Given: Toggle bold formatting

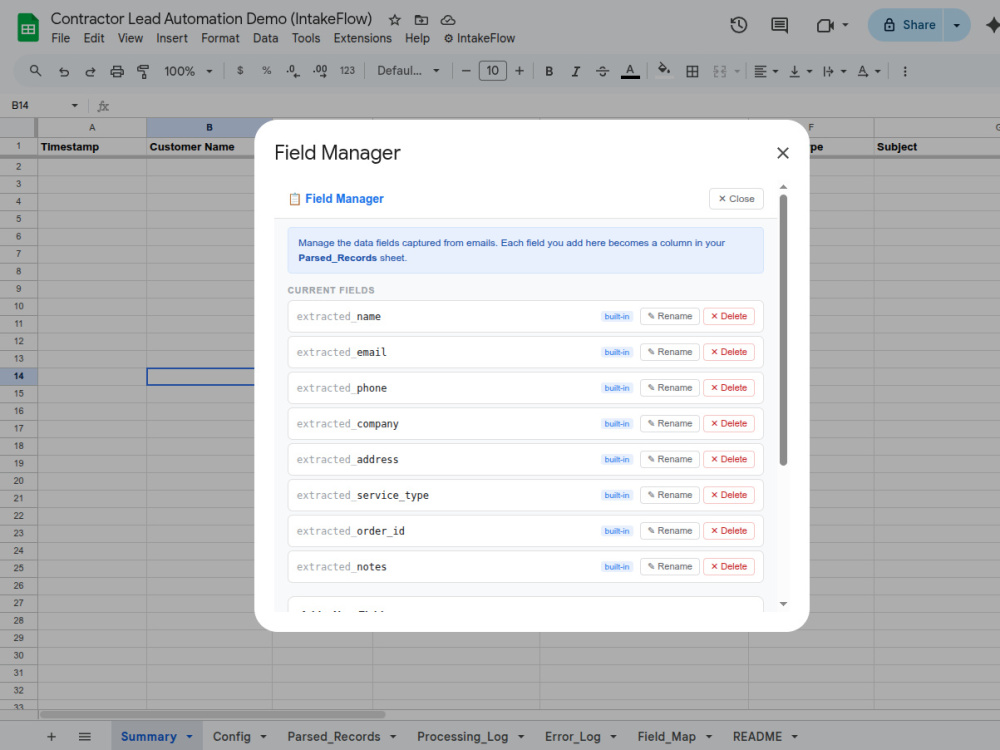Looking at the screenshot, I should 548,71.
